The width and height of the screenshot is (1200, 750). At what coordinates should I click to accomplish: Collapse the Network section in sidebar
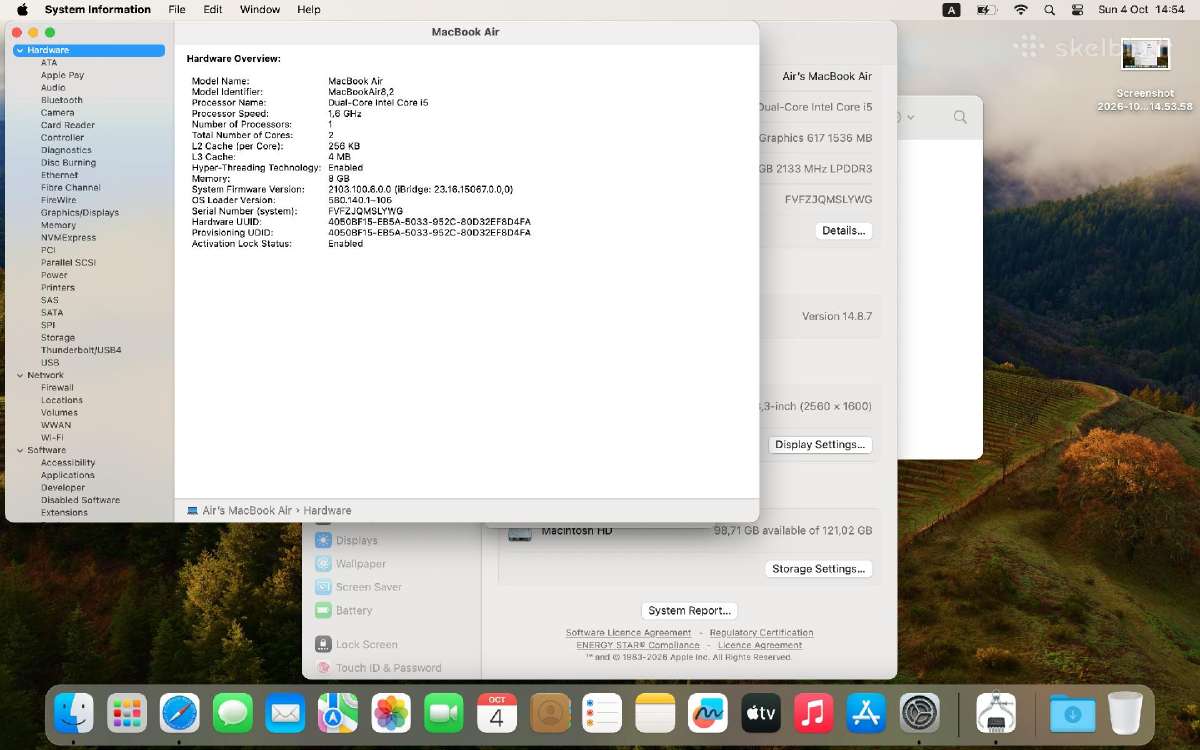(x=19, y=375)
